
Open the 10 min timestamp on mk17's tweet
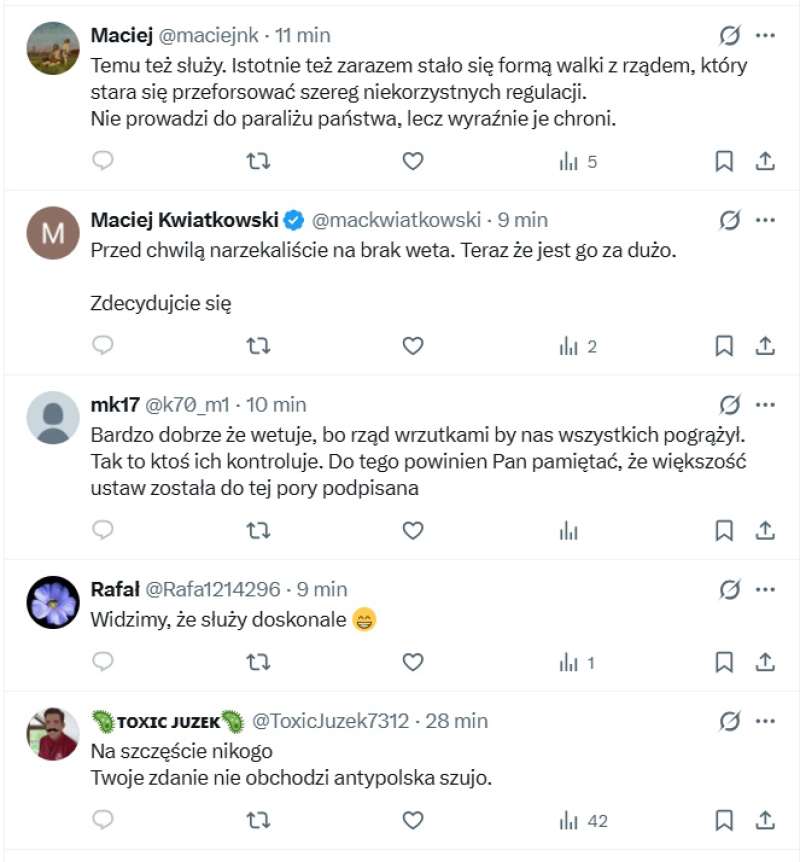click(x=278, y=405)
